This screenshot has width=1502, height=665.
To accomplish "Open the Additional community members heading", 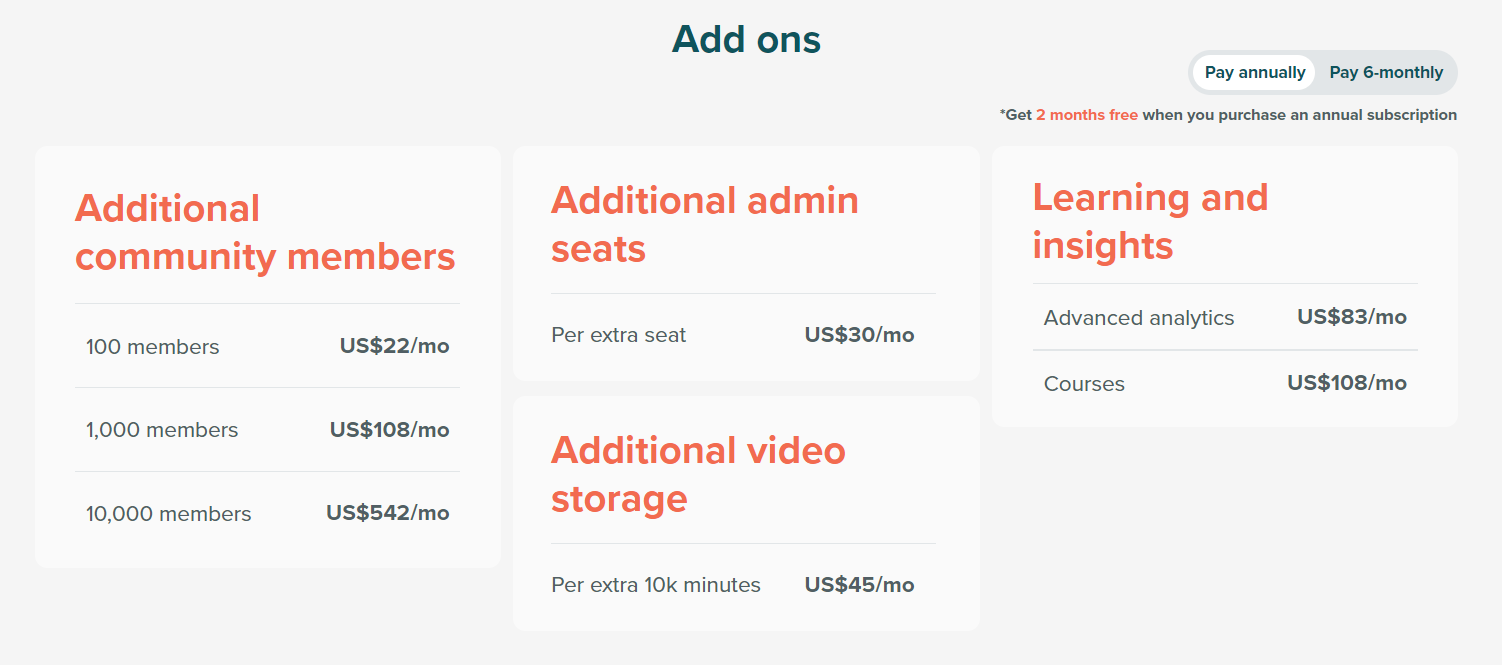I will tap(266, 232).
